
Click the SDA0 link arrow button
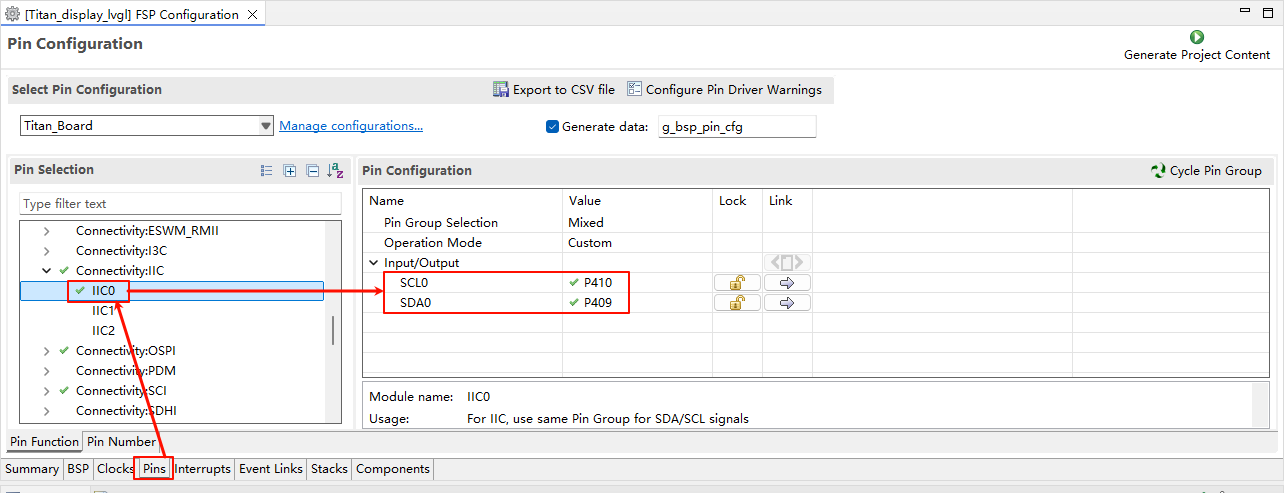point(787,303)
